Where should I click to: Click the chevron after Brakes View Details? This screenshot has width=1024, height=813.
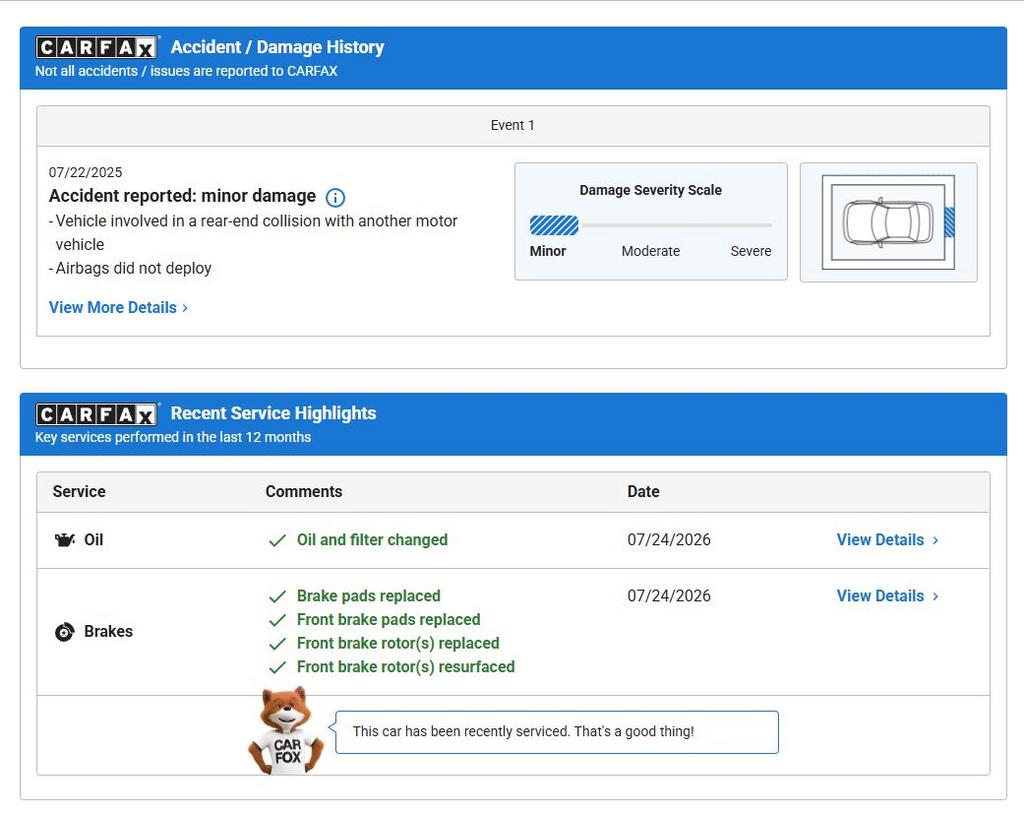(935, 597)
